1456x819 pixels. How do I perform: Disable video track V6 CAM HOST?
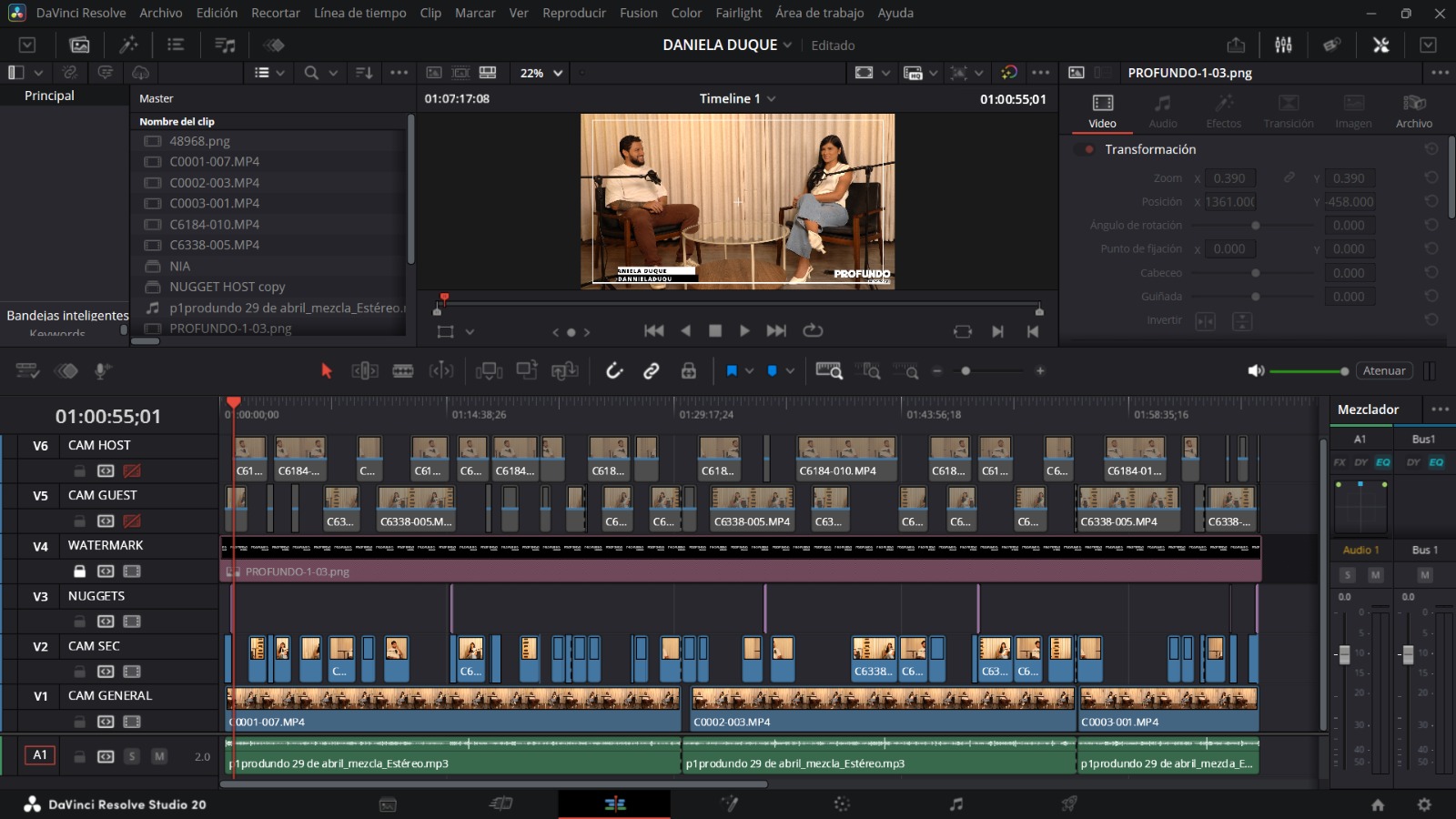pyautogui.click(x=132, y=470)
